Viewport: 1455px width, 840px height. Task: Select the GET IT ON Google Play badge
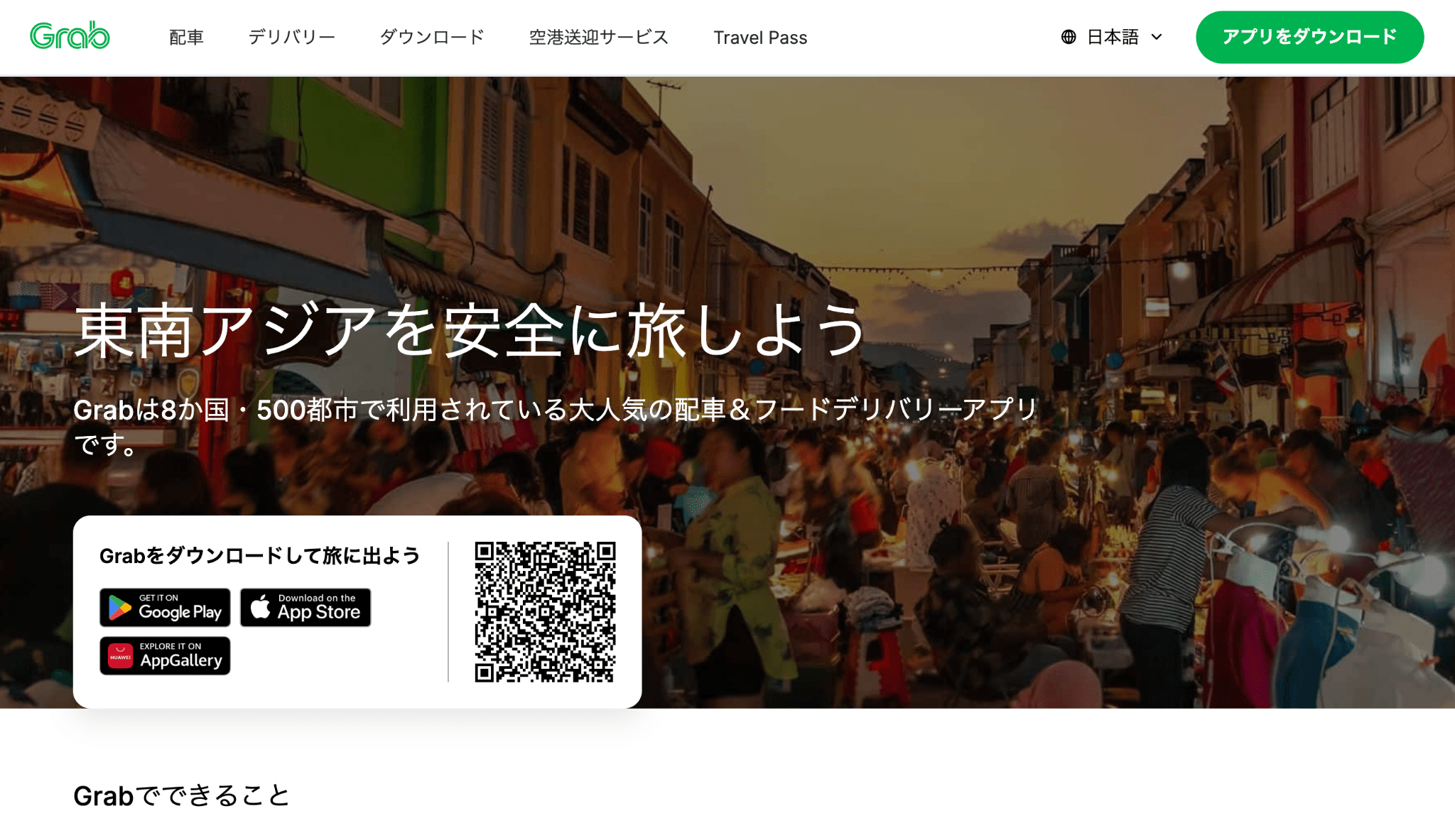click(165, 607)
